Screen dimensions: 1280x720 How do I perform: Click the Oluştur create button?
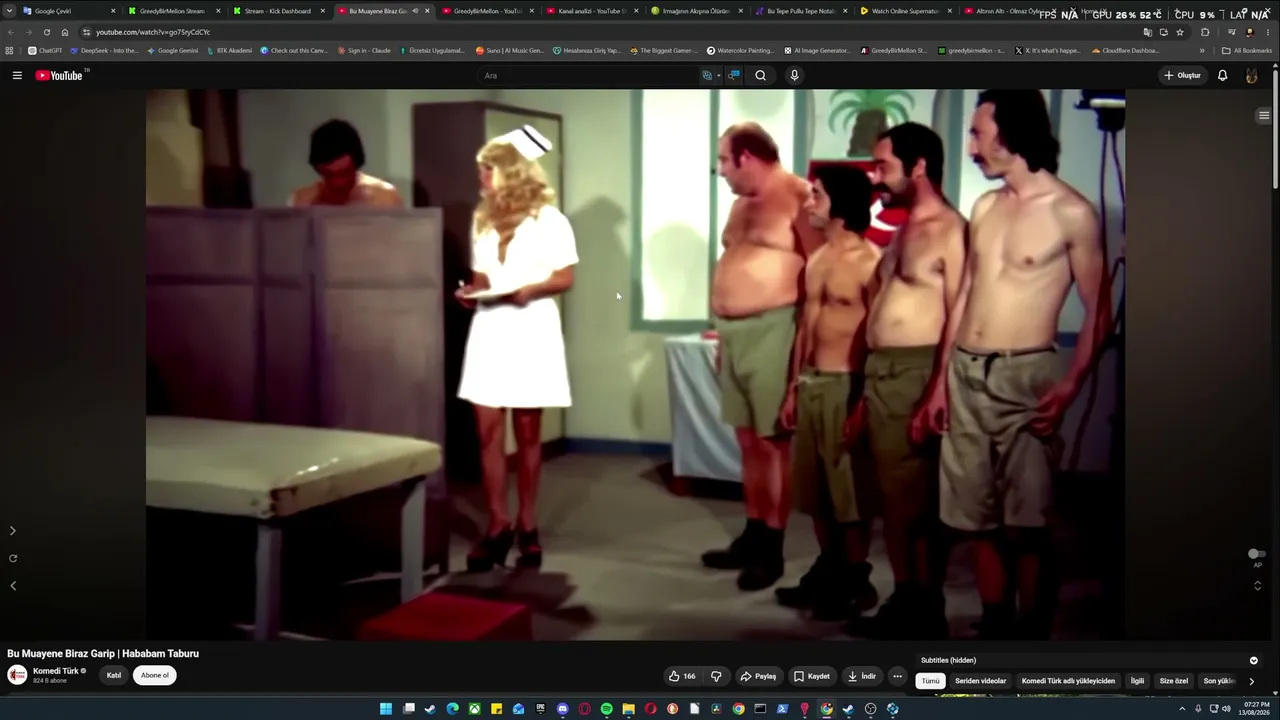[1182, 75]
